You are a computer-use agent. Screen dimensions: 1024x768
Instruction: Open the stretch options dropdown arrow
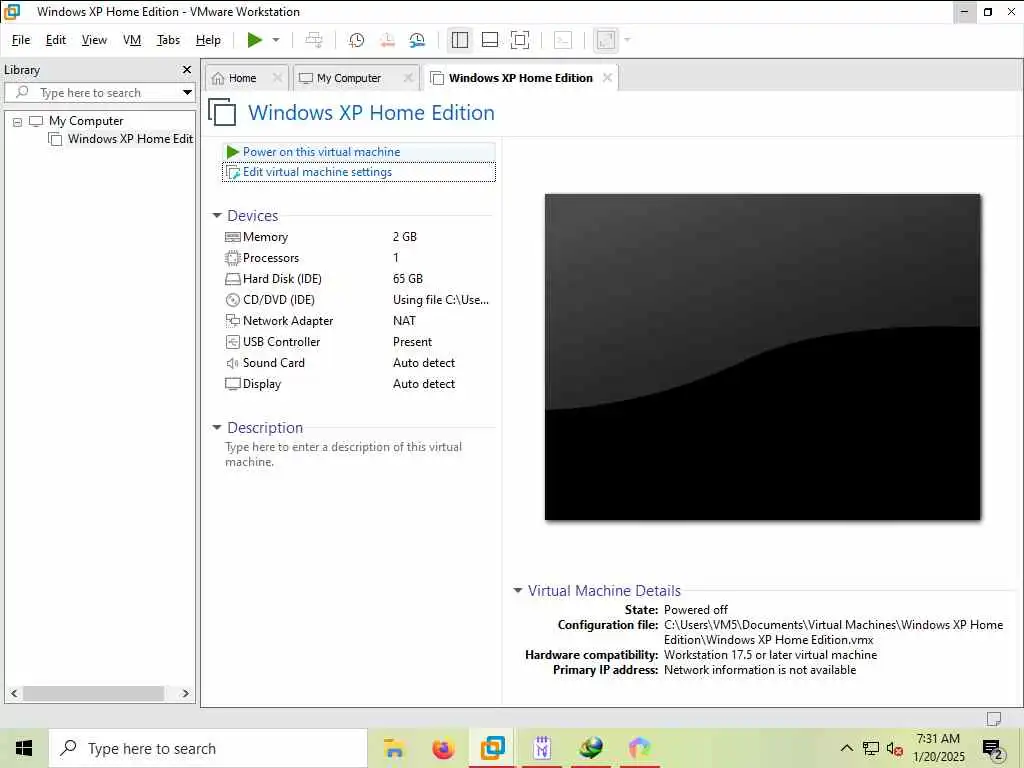point(627,40)
